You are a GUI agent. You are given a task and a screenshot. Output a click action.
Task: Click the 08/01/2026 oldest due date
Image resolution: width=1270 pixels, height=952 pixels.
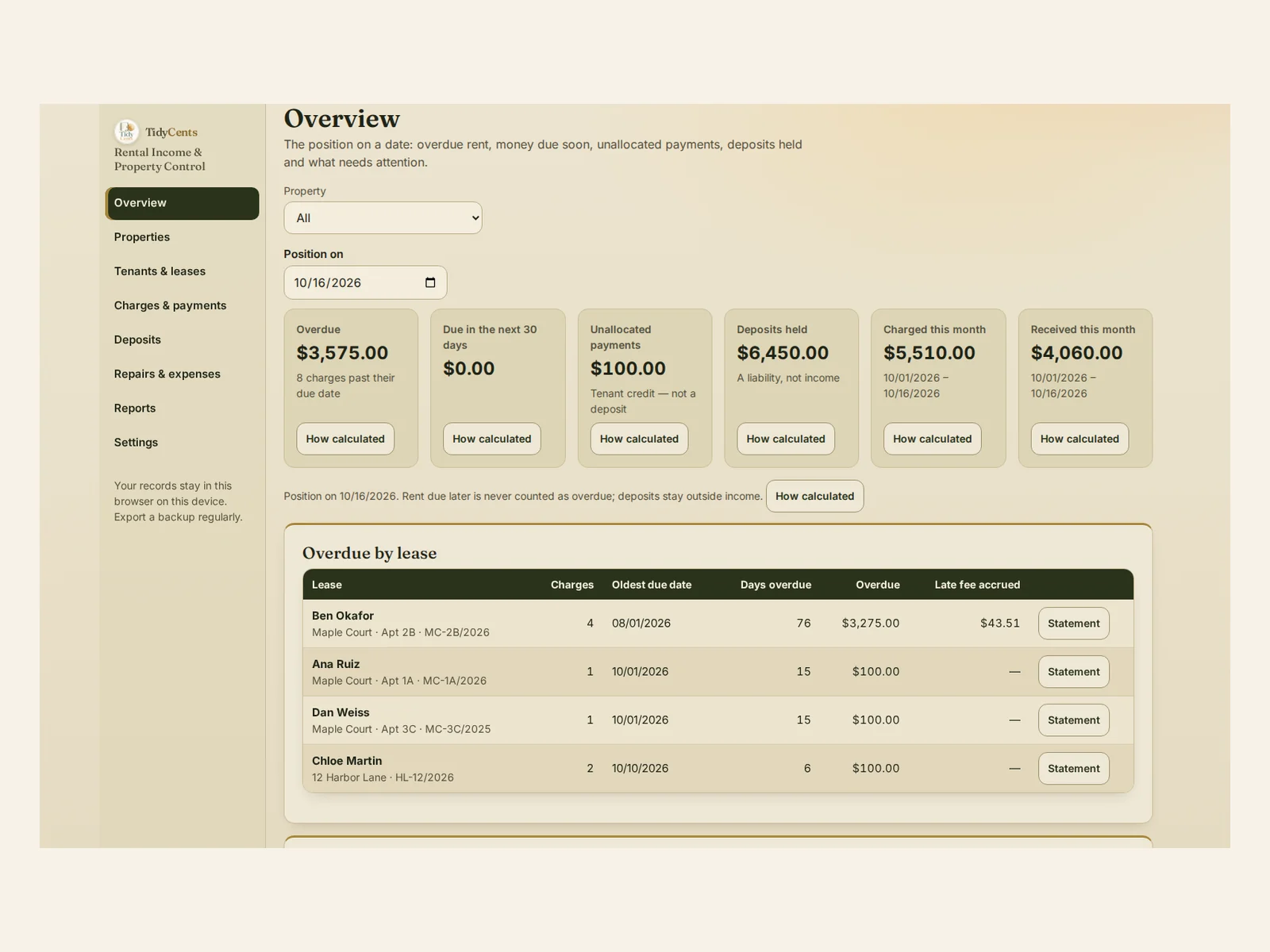641,624
